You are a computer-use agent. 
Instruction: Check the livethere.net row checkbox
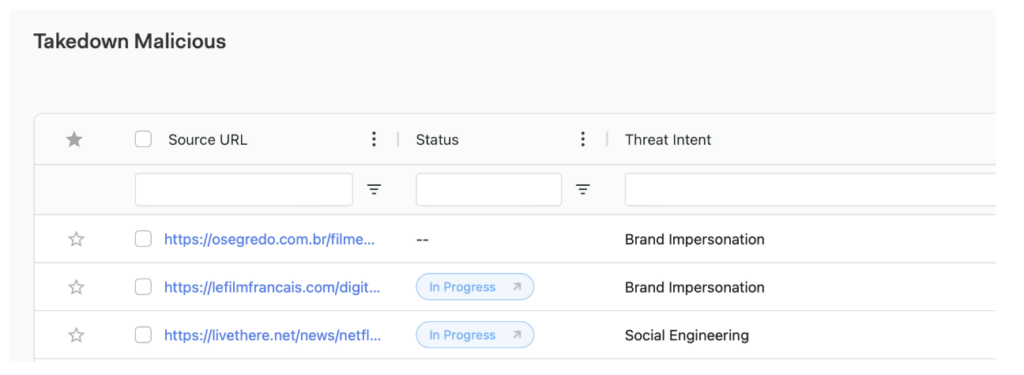coord(143,335)
